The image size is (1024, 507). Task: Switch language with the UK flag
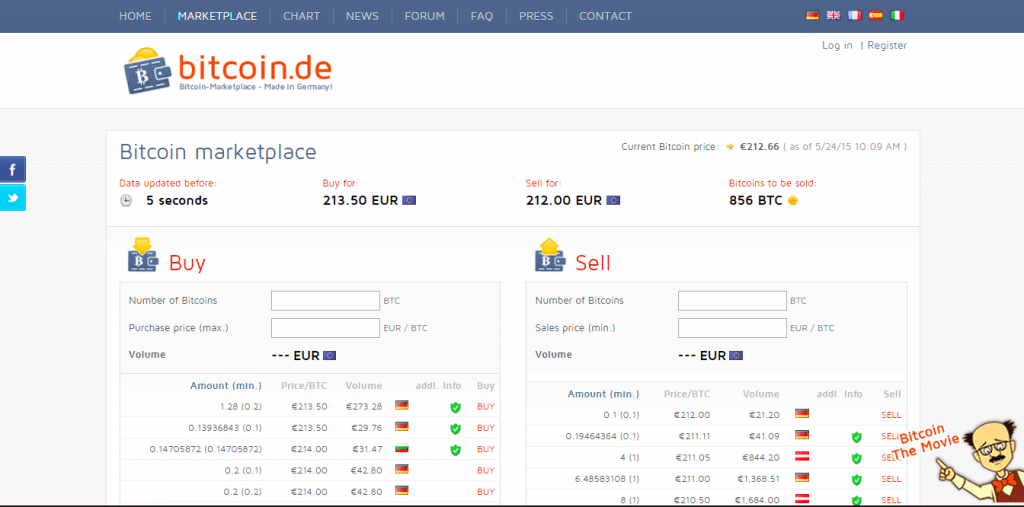[x=833, y=15]
